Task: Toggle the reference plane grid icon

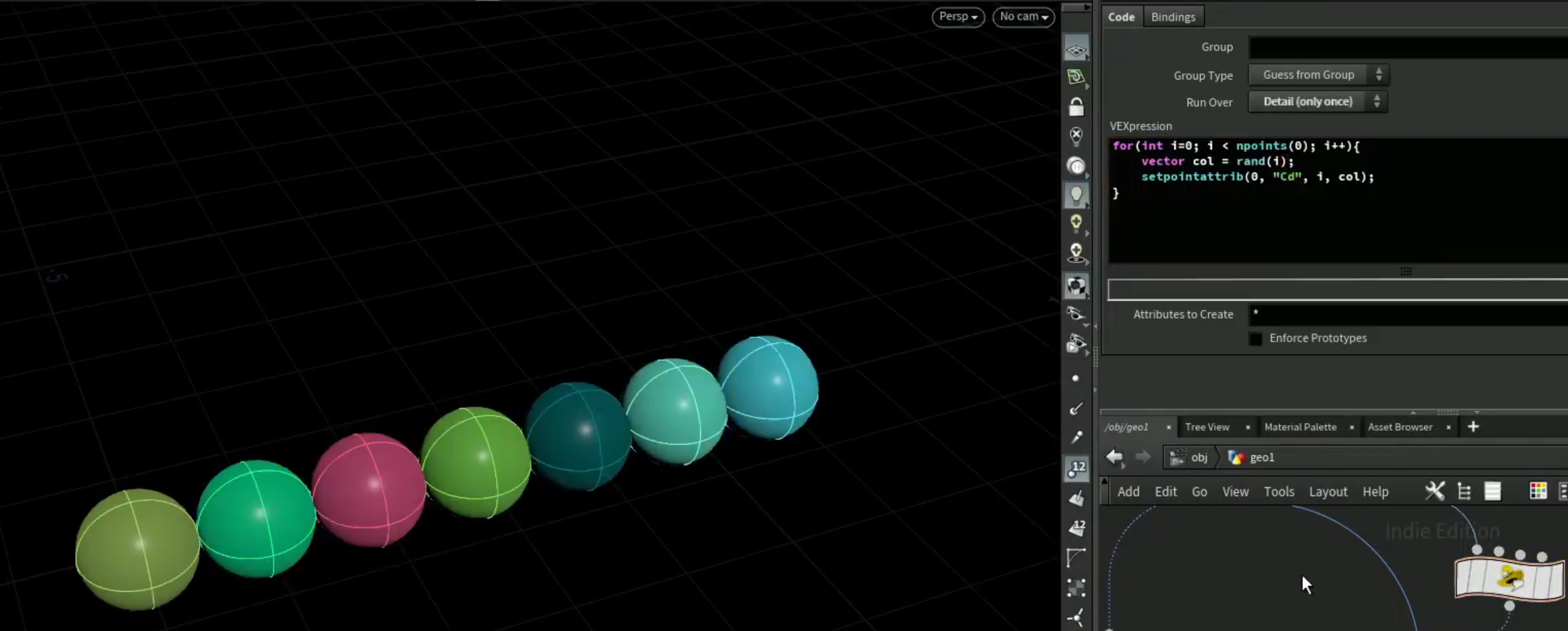Action: [x=1076, y=49]
